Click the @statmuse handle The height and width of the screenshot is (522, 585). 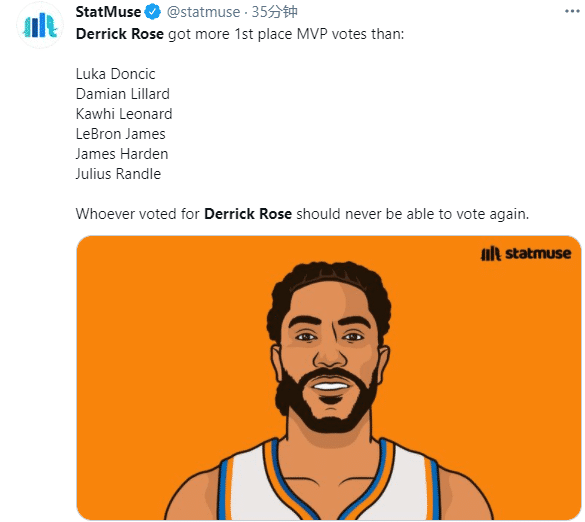click(203, 12)
